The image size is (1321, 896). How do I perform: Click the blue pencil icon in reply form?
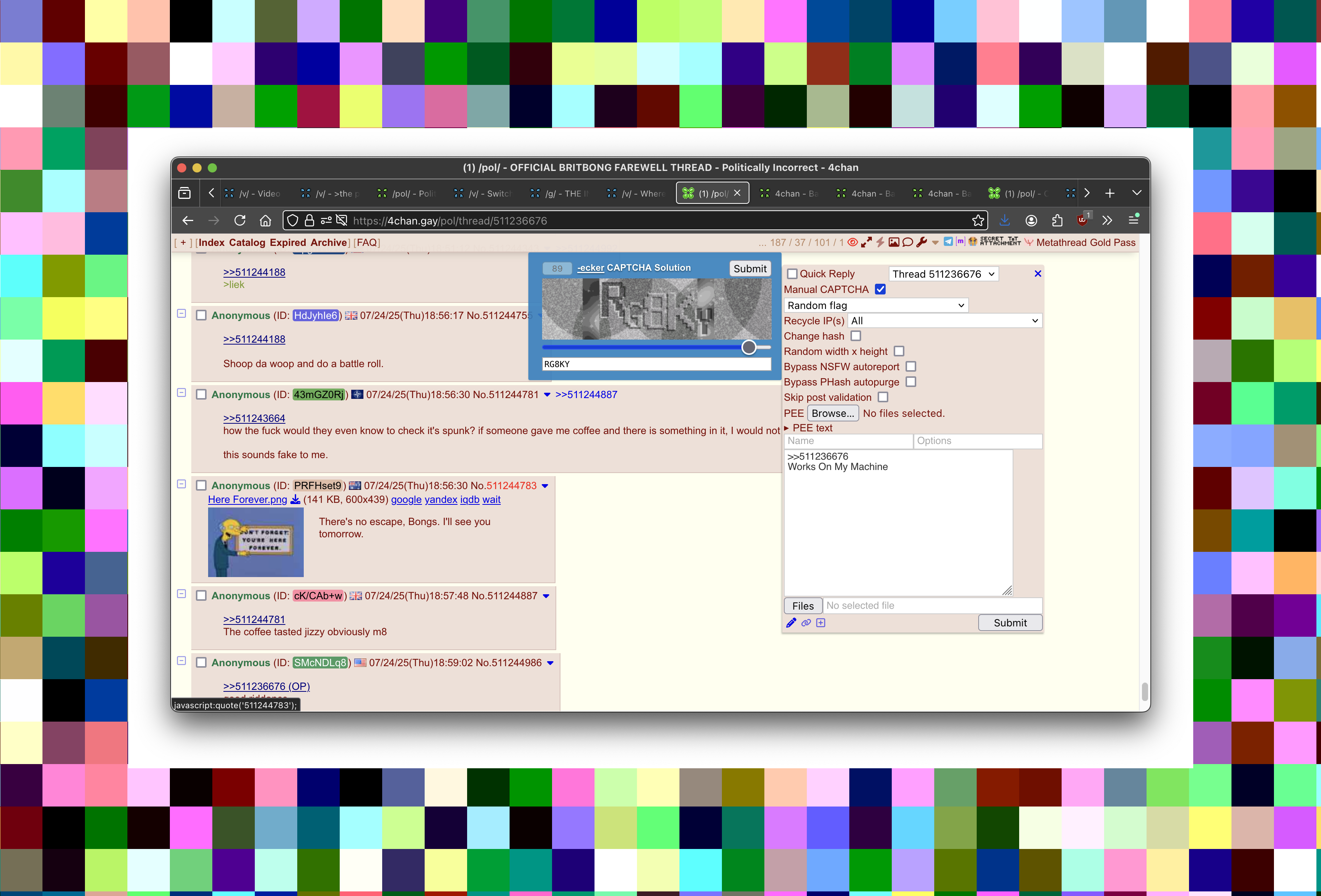pyautogui.click(x=791, y=623)
